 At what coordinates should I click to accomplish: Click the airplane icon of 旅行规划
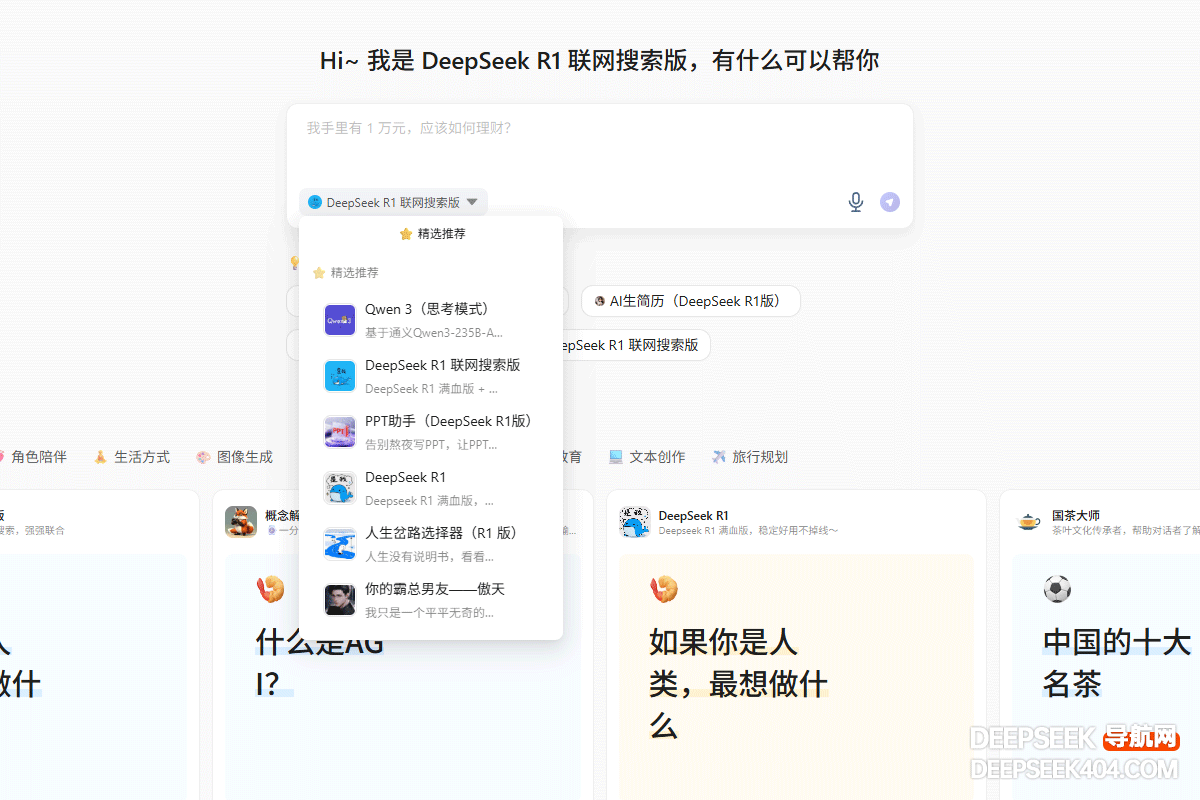[719, 457]
